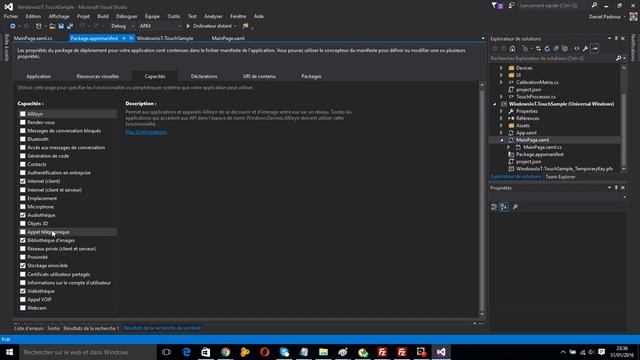Click the Refresh icon in Solution Explorer

click(547, 49)
